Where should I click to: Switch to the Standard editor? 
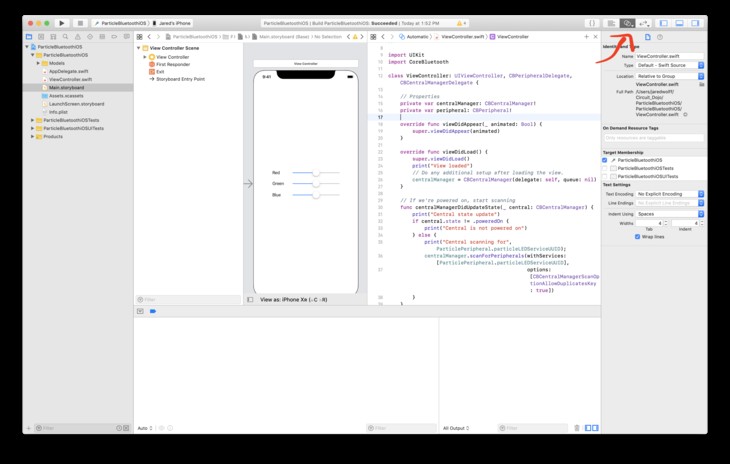click(610, 22)
